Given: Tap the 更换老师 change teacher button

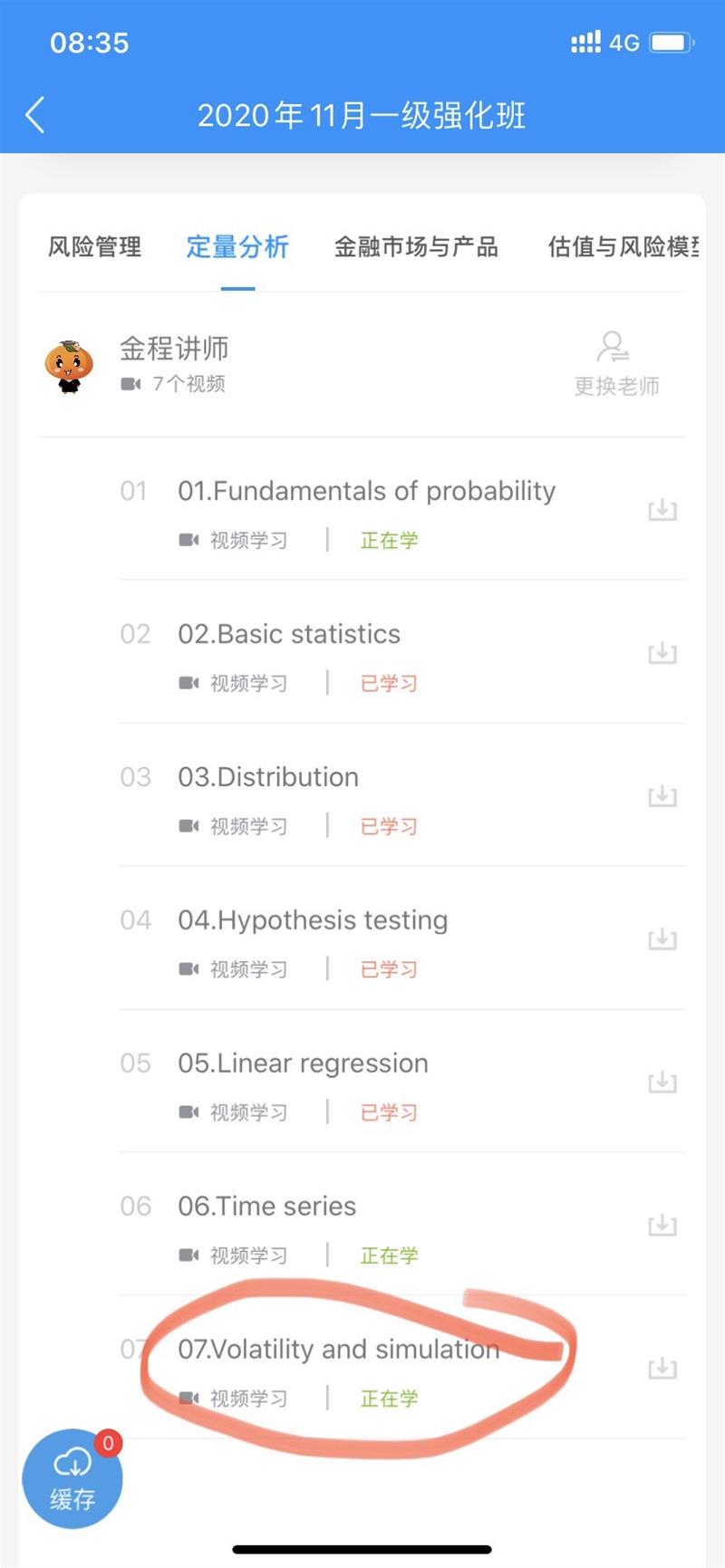Looking at the screenshot, I should (x=616, y=364).
